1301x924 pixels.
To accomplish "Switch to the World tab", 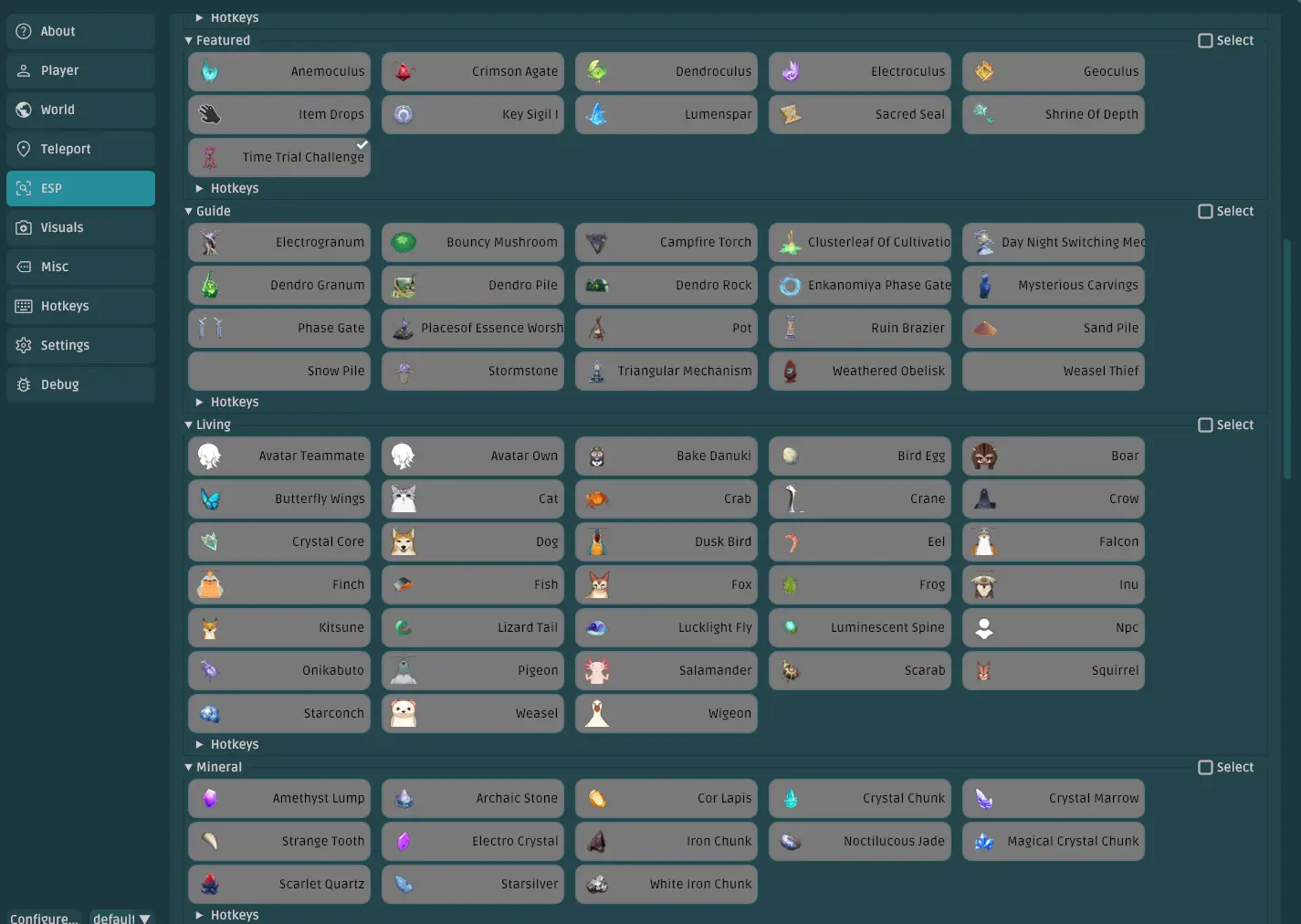I will pos(80,110).
